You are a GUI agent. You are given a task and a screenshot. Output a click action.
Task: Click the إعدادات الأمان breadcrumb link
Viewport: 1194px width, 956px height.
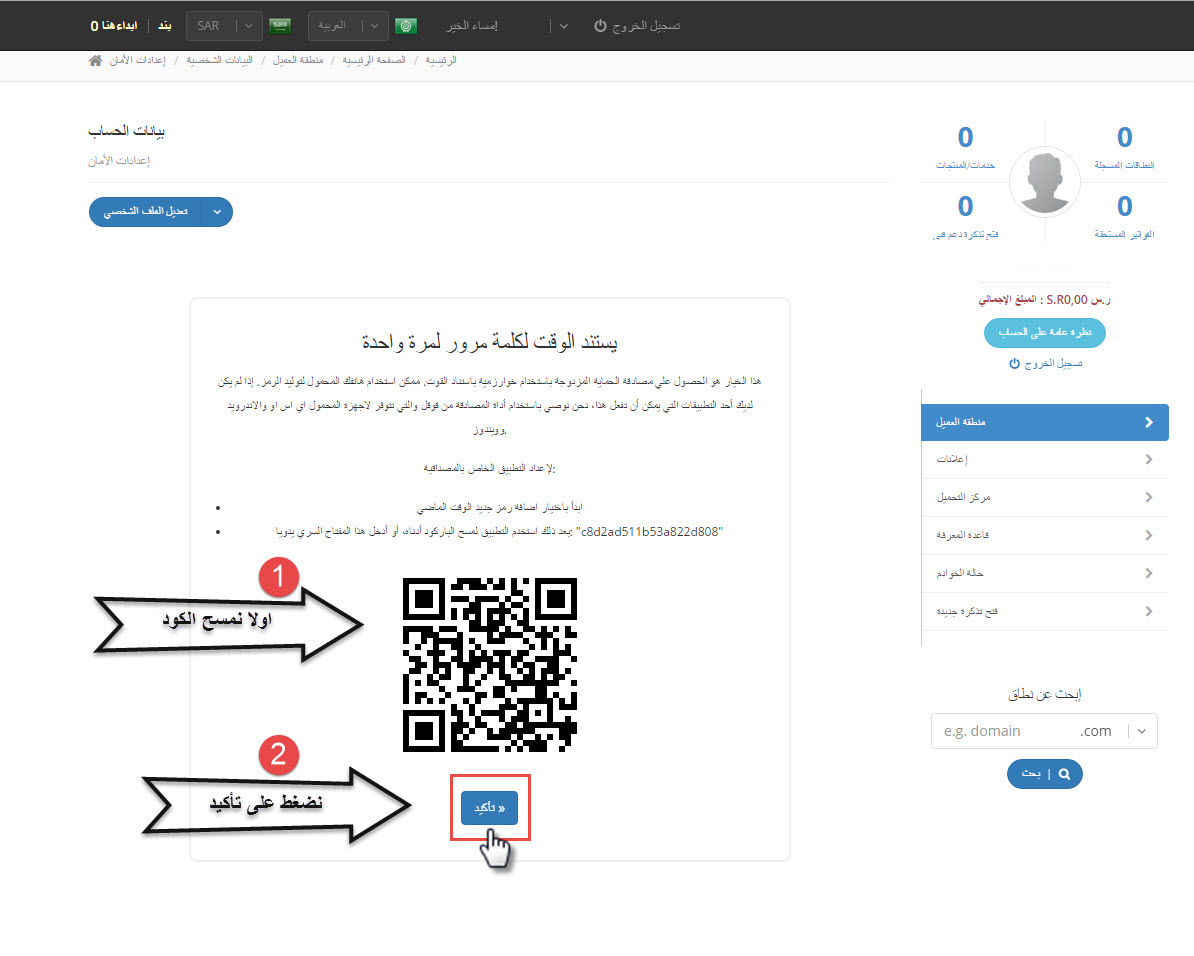click(137, 60)
